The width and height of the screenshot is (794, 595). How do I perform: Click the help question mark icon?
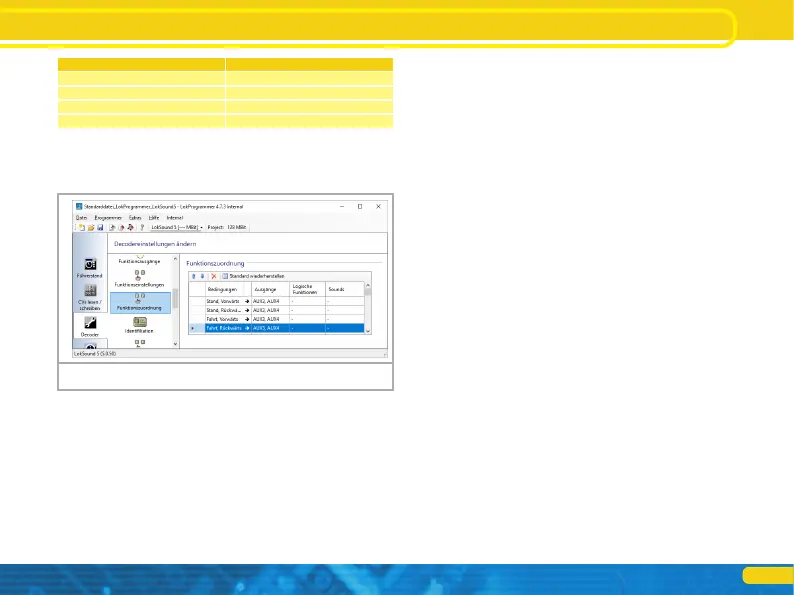(142, 228)
